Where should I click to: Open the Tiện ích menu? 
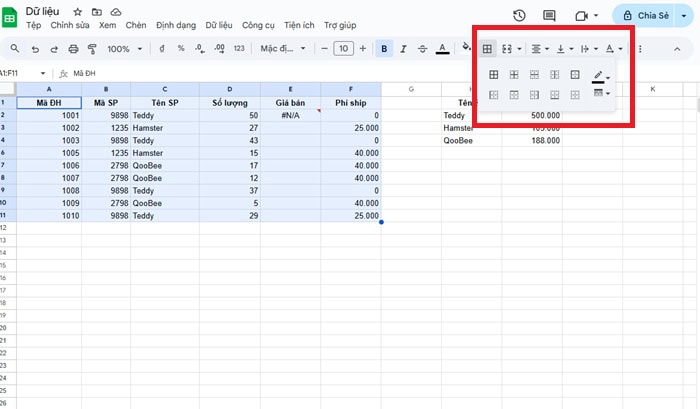(299, 25)
